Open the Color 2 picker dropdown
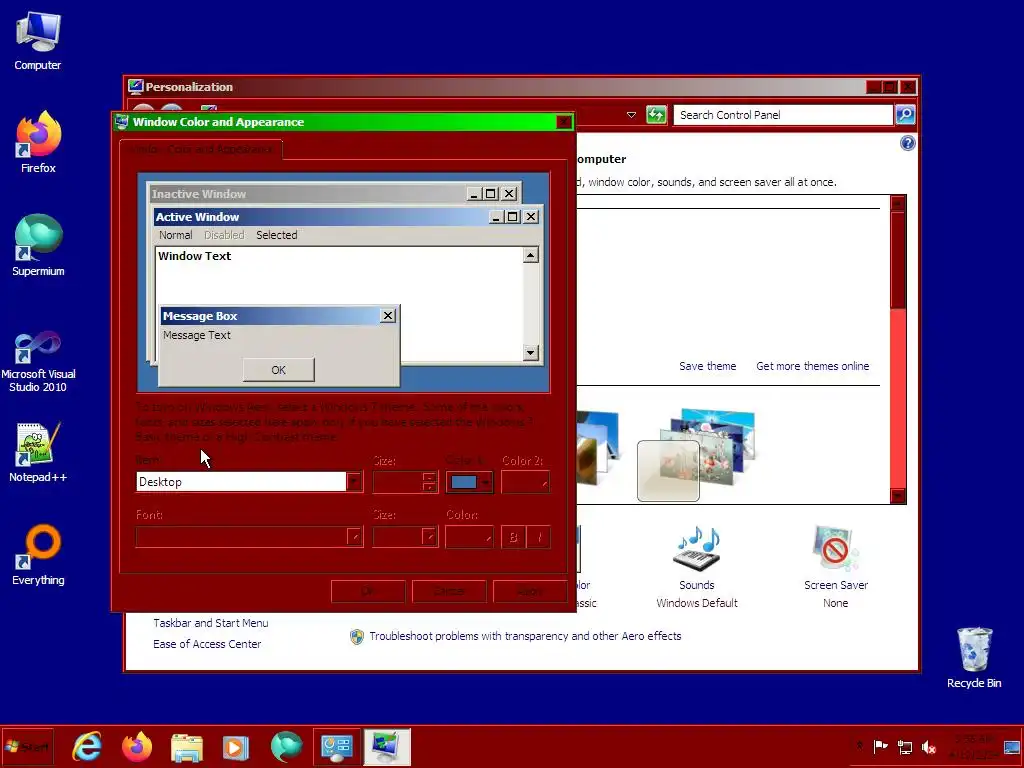 525,482
